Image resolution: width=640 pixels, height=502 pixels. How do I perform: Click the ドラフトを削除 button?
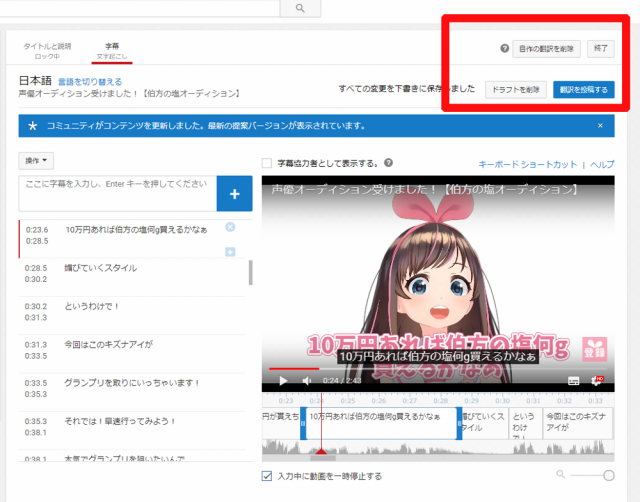coord(516,90)
